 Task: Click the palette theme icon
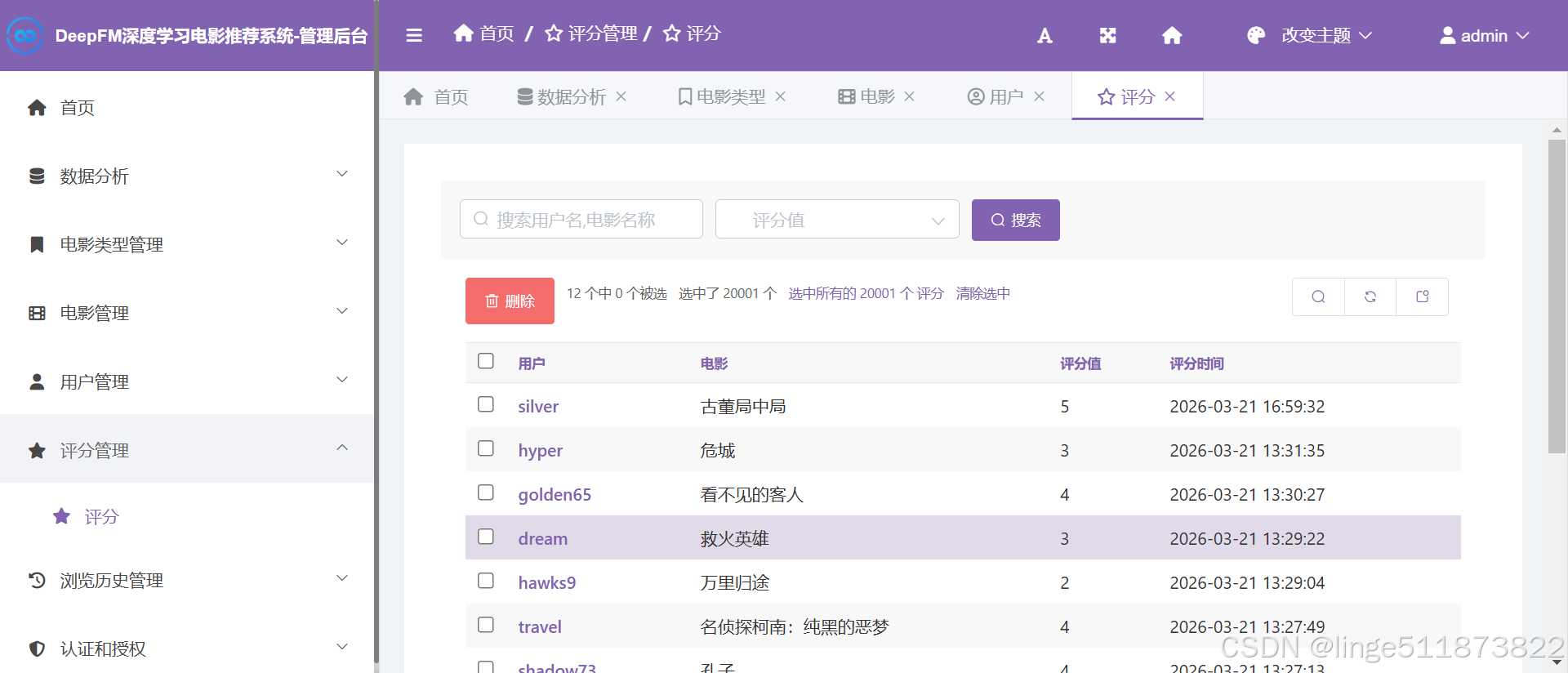(1256, 35)
